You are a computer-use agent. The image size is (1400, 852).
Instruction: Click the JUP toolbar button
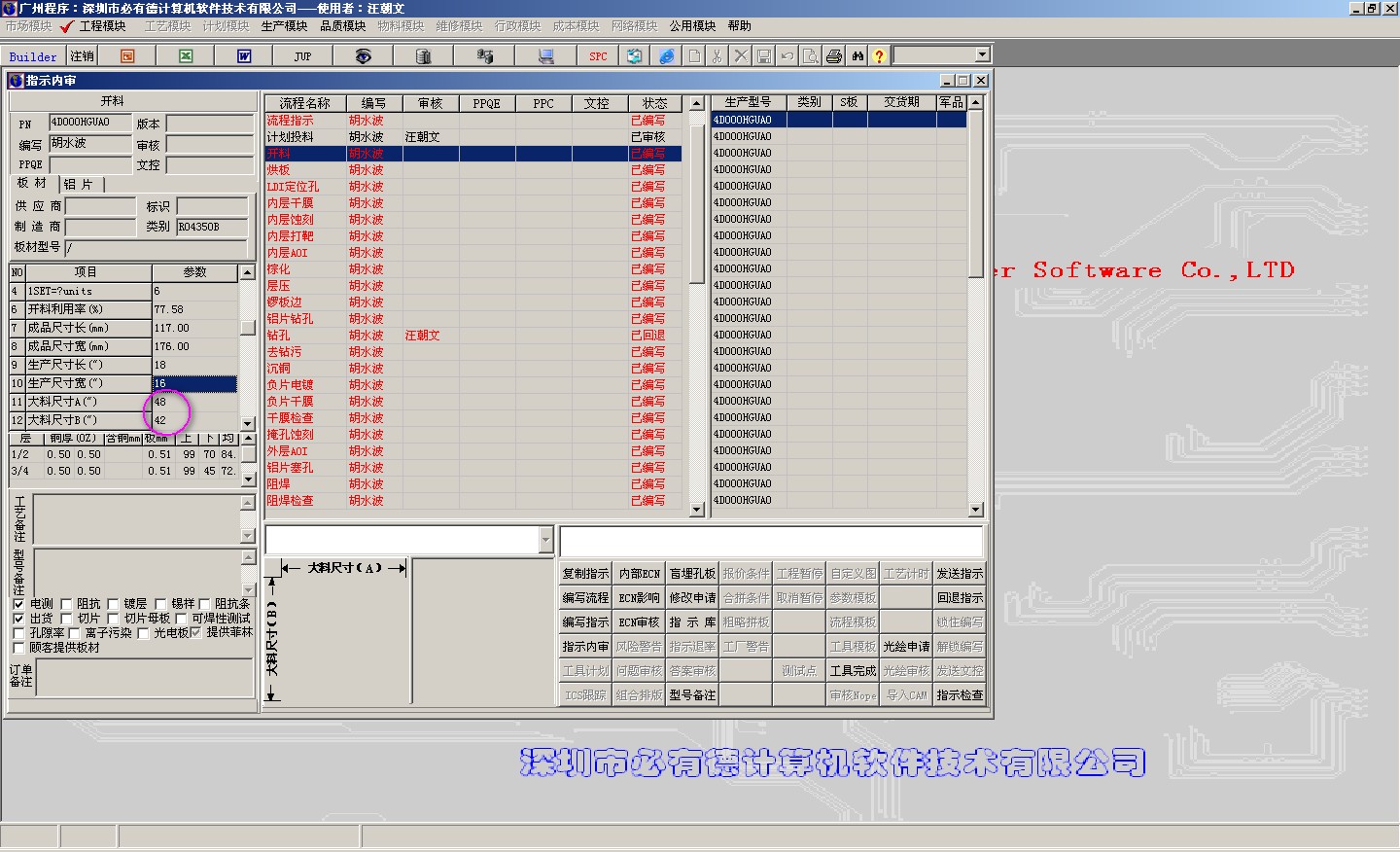coord(302,56)
